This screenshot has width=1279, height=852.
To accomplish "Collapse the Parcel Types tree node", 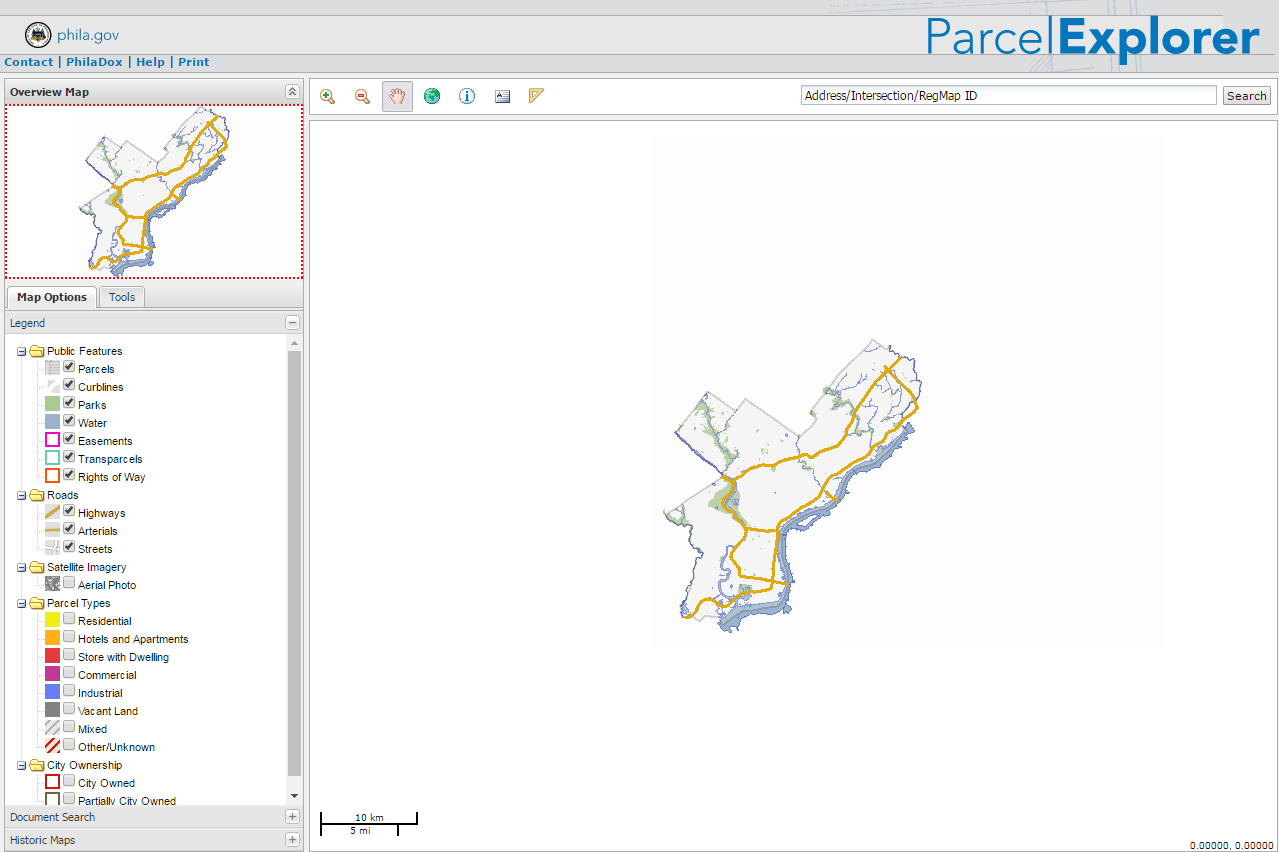I will (21, 604).
